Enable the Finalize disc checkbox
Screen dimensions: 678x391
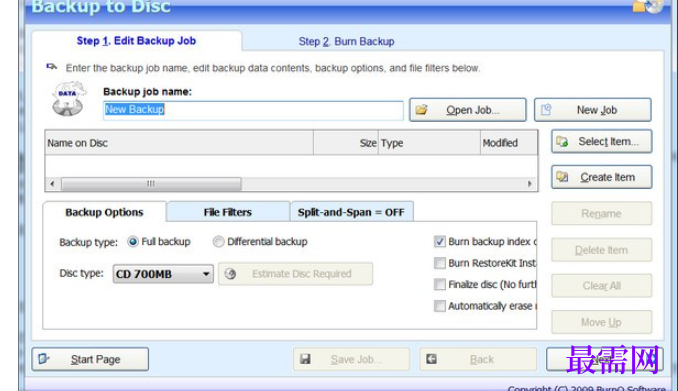tap(440, 284)
